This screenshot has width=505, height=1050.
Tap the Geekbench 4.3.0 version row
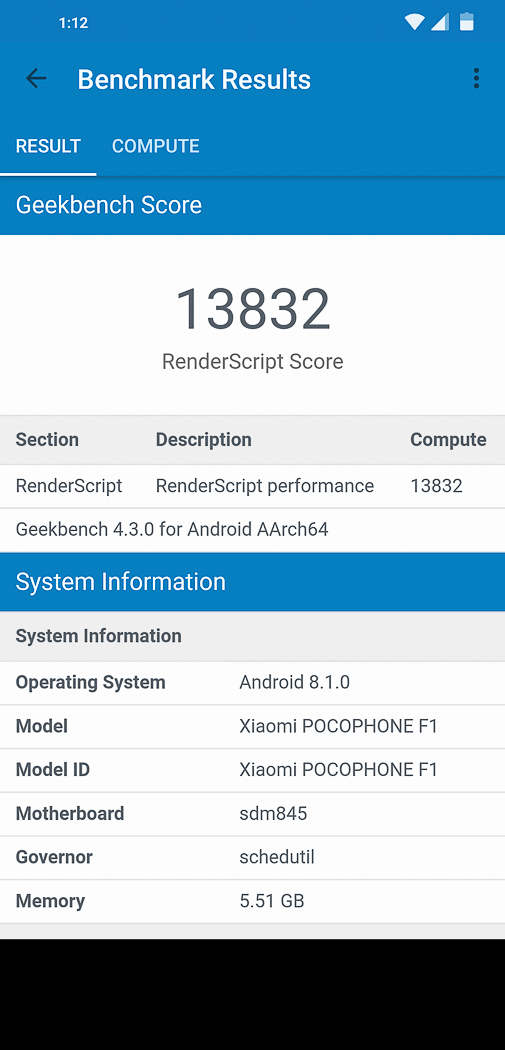pyautogui.click(x=252, y=530)
